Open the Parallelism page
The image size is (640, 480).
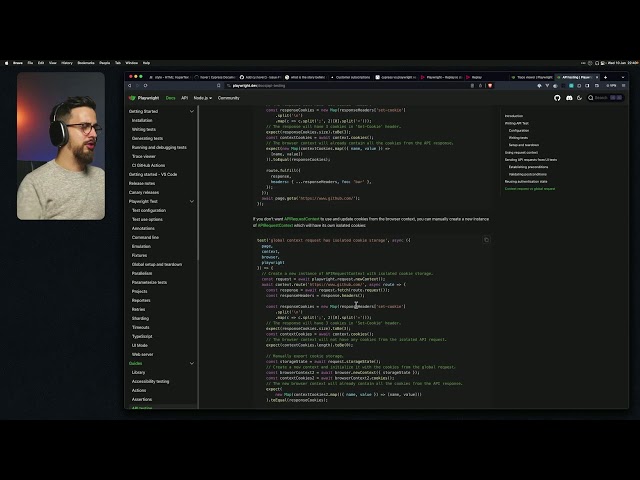[142, 273]
